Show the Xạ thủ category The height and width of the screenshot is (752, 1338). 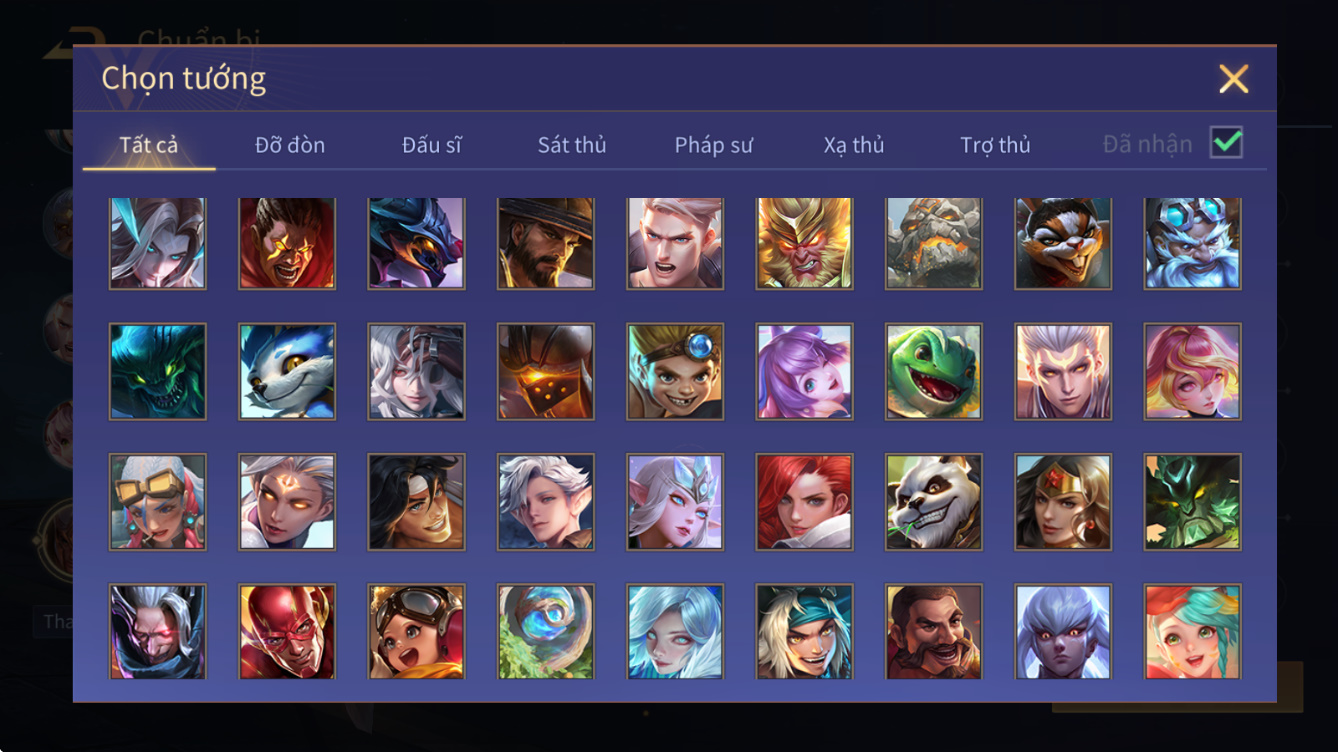click(854, 145)
